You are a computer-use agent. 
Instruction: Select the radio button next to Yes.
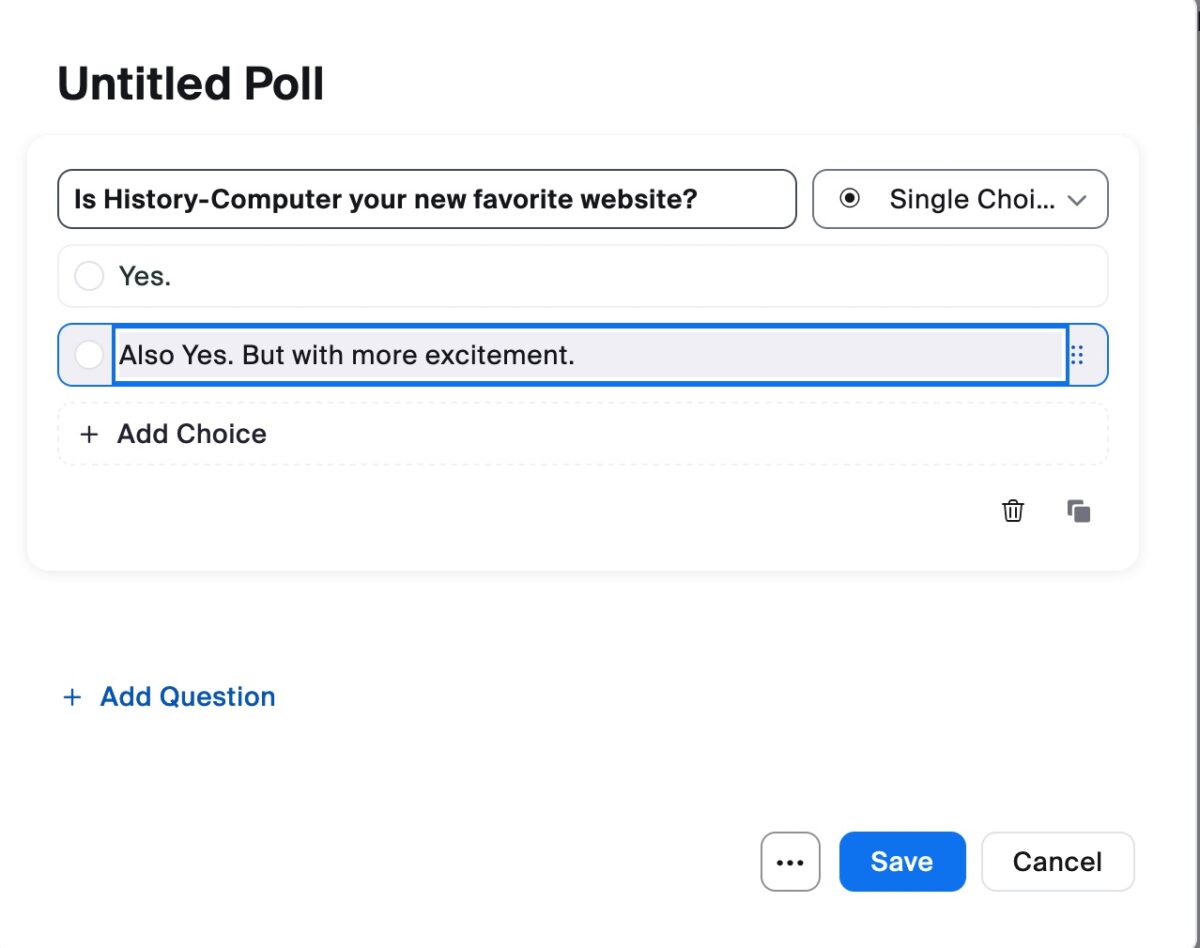coord(89,276)
